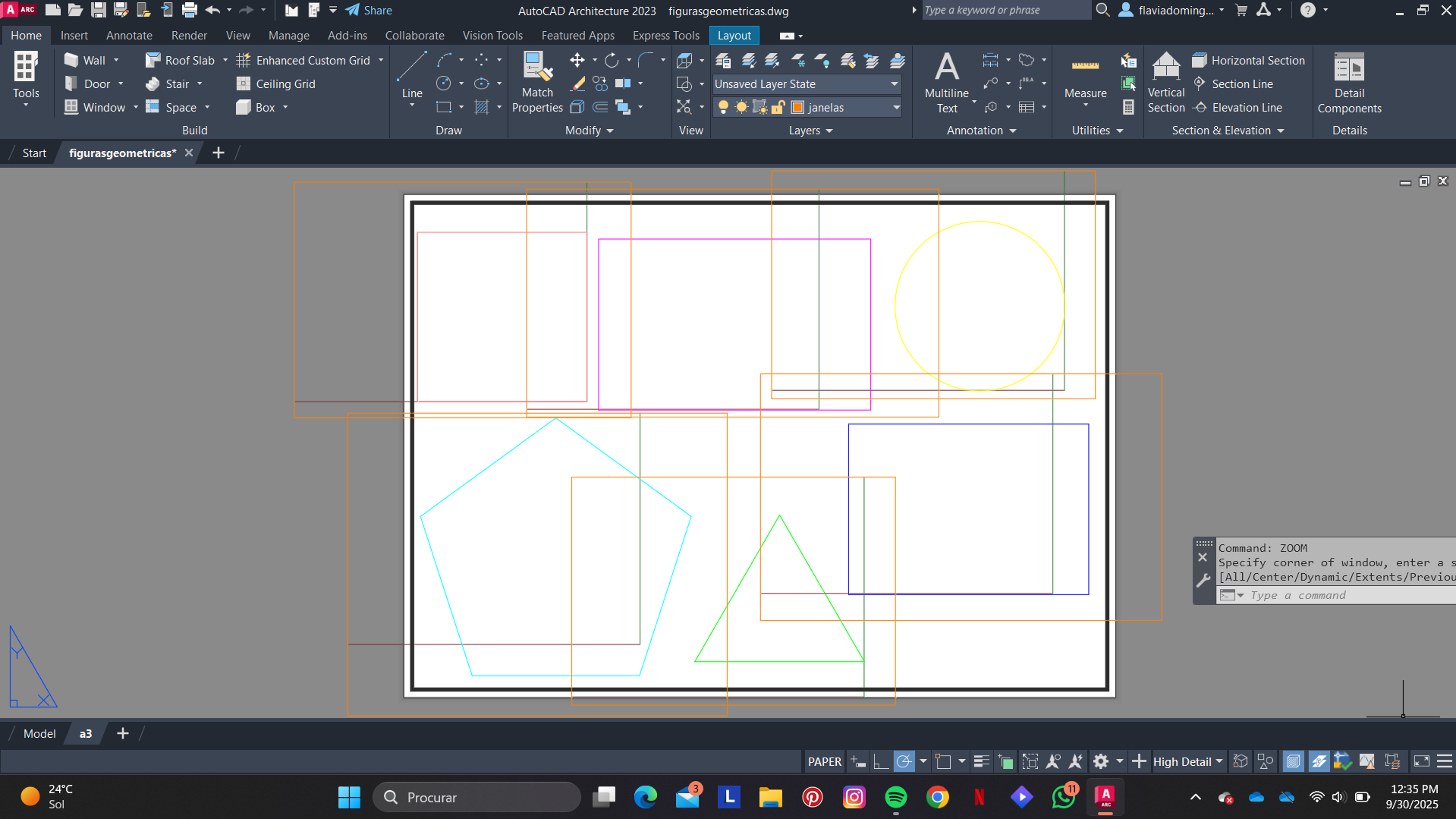Toggle ortho mode in status bar
Image resolution: width=1456 pixels, height=819 pixels.
881,761
